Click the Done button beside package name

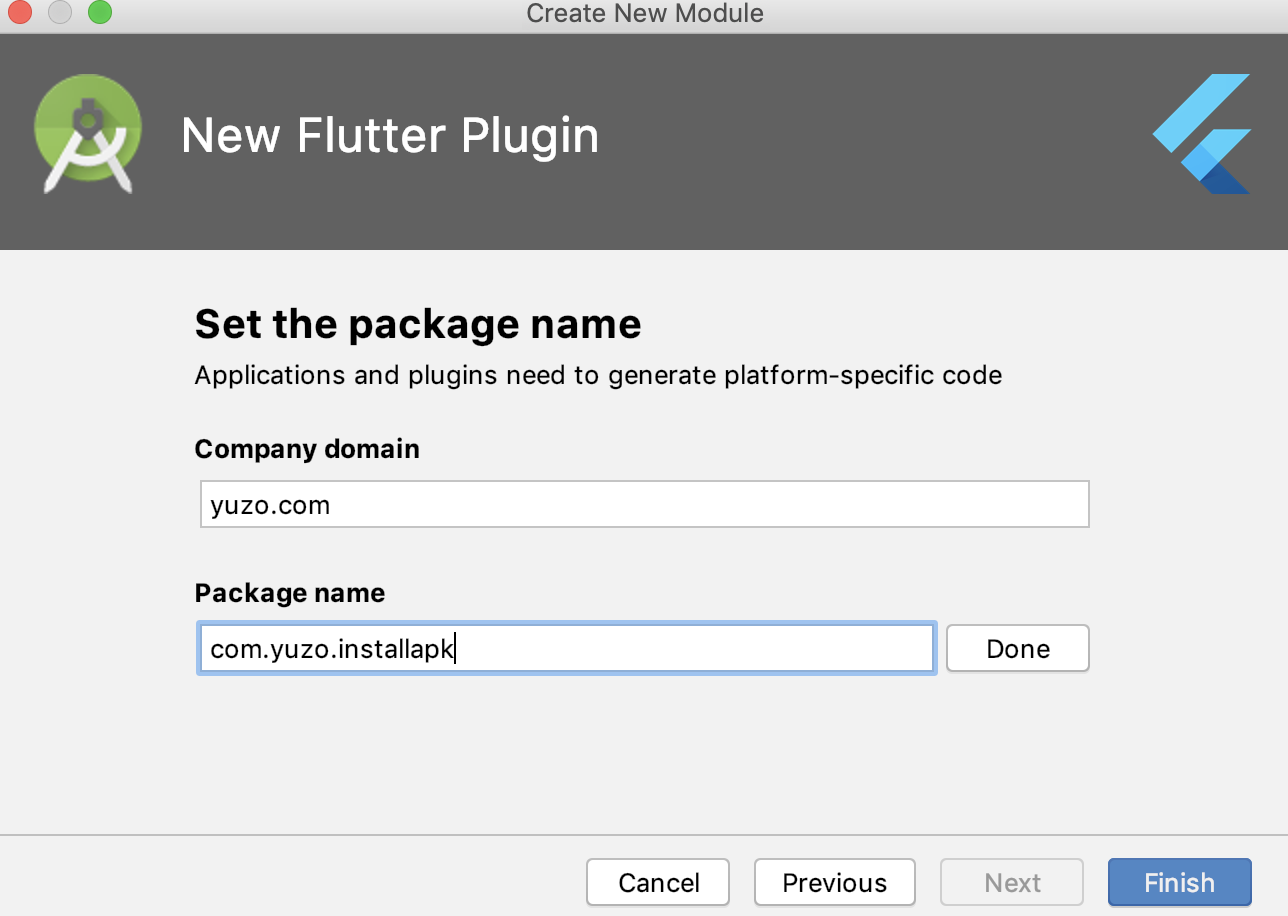1017,649
